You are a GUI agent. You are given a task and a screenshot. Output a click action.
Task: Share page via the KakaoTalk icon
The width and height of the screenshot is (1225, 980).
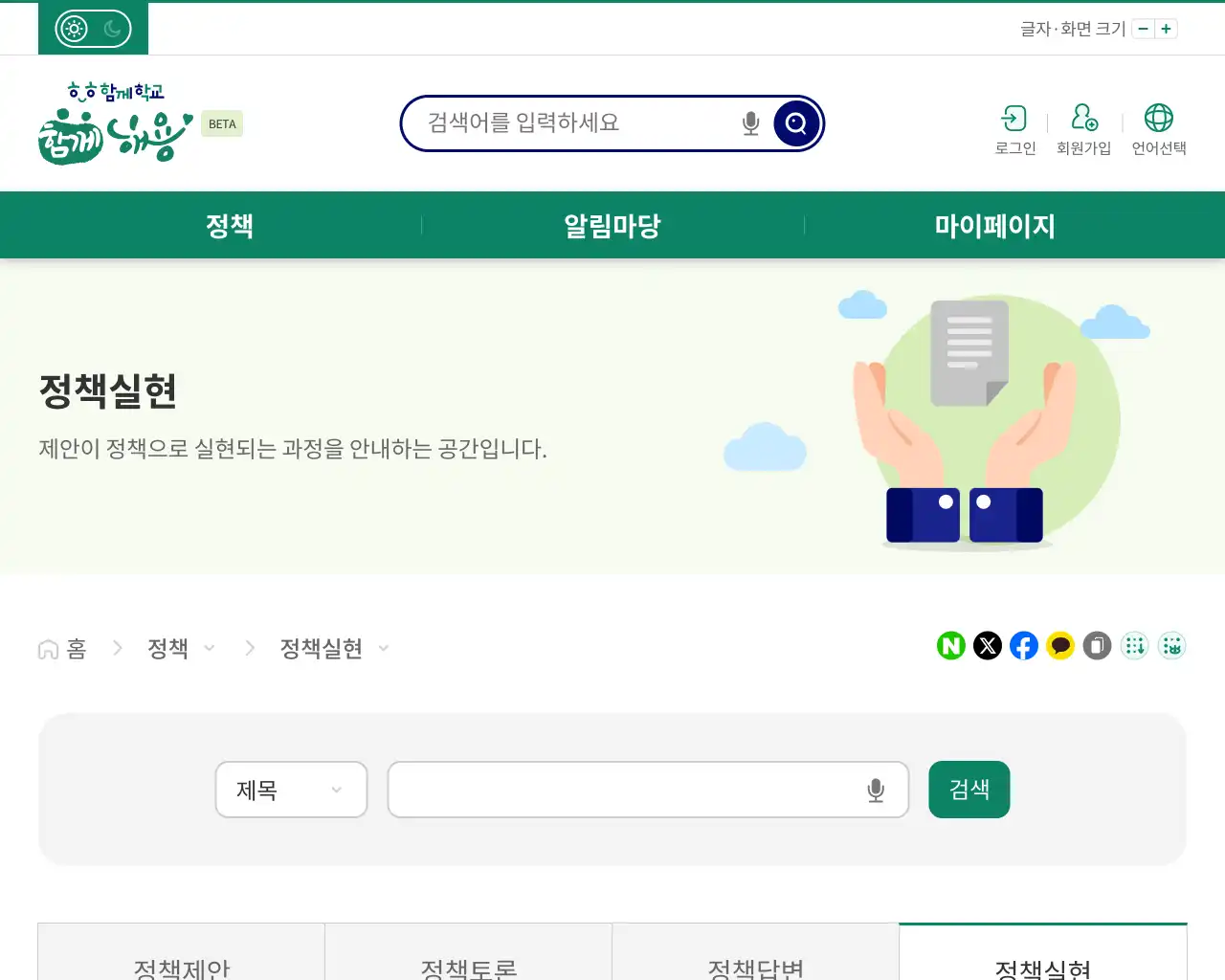point(1059,646)
